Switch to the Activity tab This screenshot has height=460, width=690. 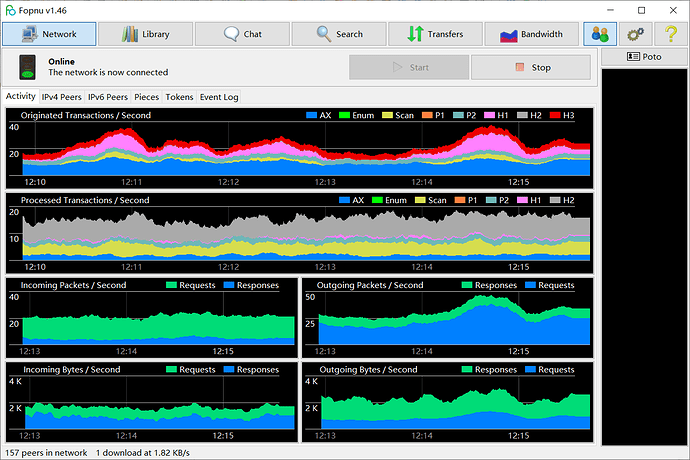tap(21, 96)
